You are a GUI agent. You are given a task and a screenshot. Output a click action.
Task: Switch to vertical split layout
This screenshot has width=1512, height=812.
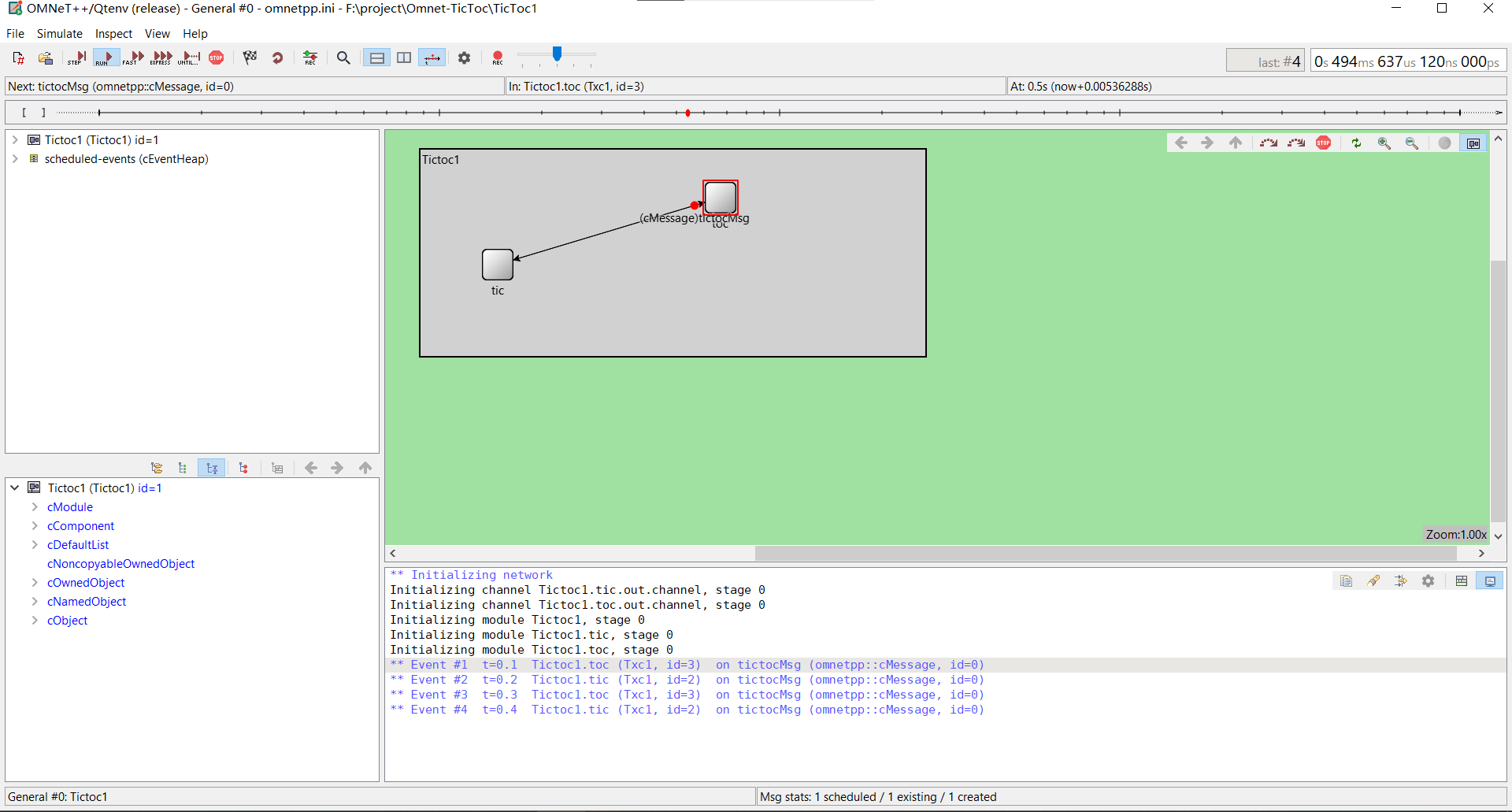[x=404, y=57]
